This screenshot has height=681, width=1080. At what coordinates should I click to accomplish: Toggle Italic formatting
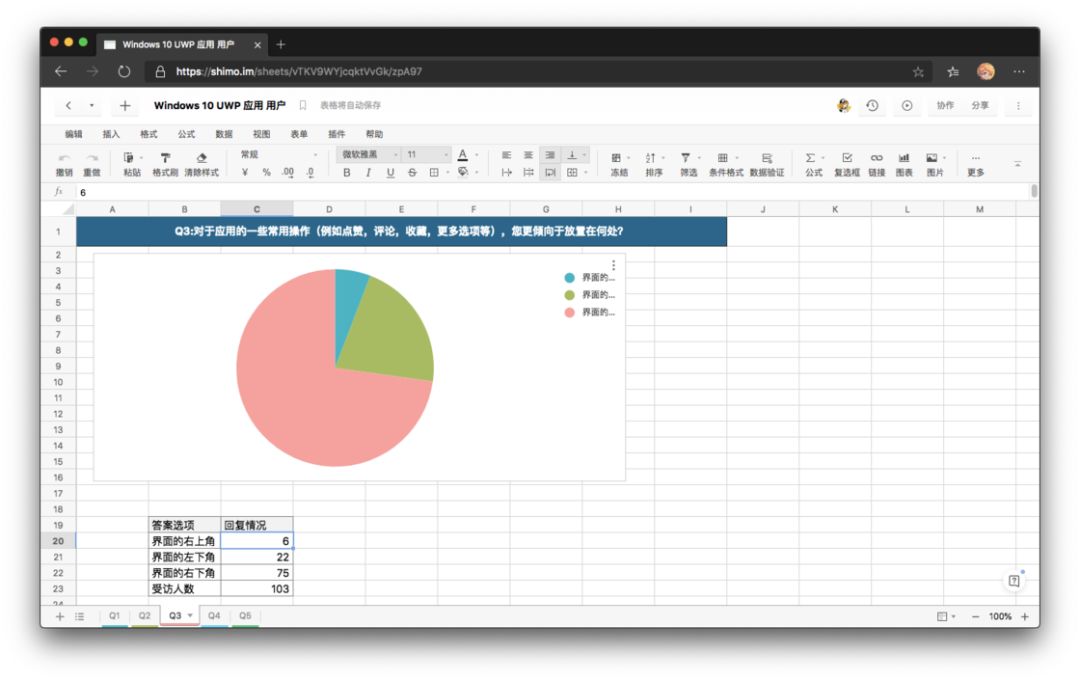point(368,173)
